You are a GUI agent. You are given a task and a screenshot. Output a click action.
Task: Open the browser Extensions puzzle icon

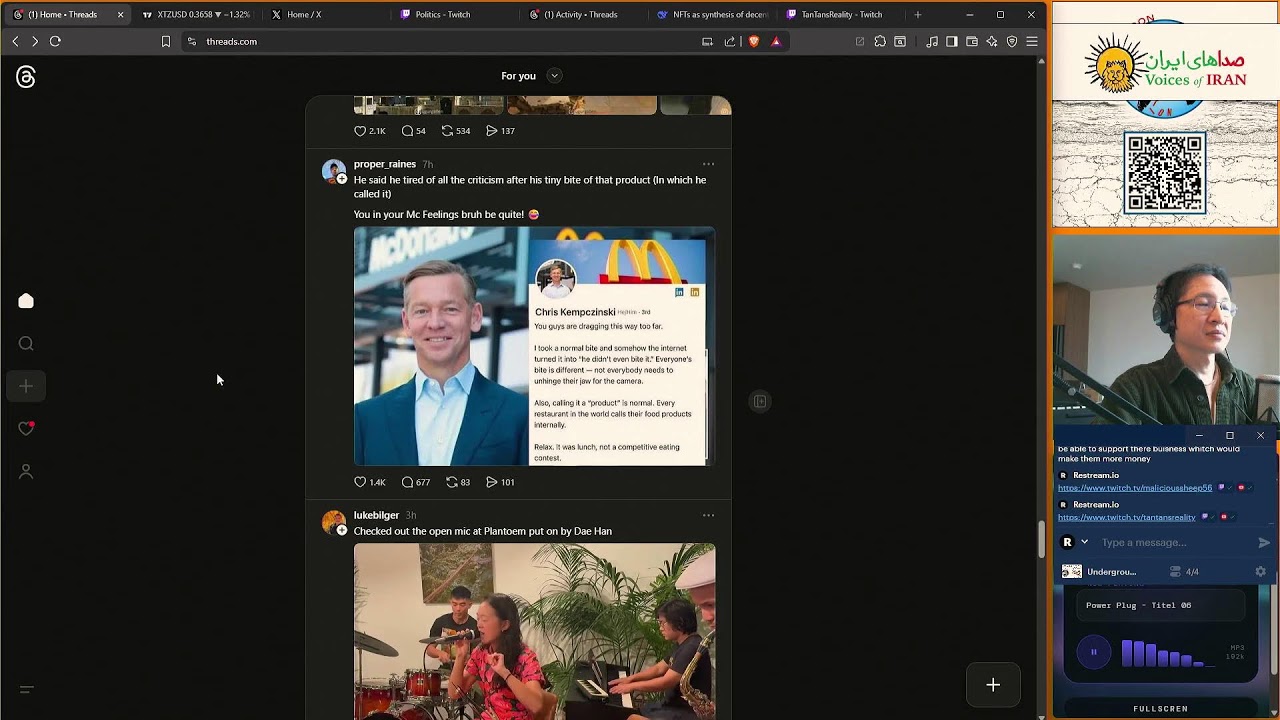(880, 41)
